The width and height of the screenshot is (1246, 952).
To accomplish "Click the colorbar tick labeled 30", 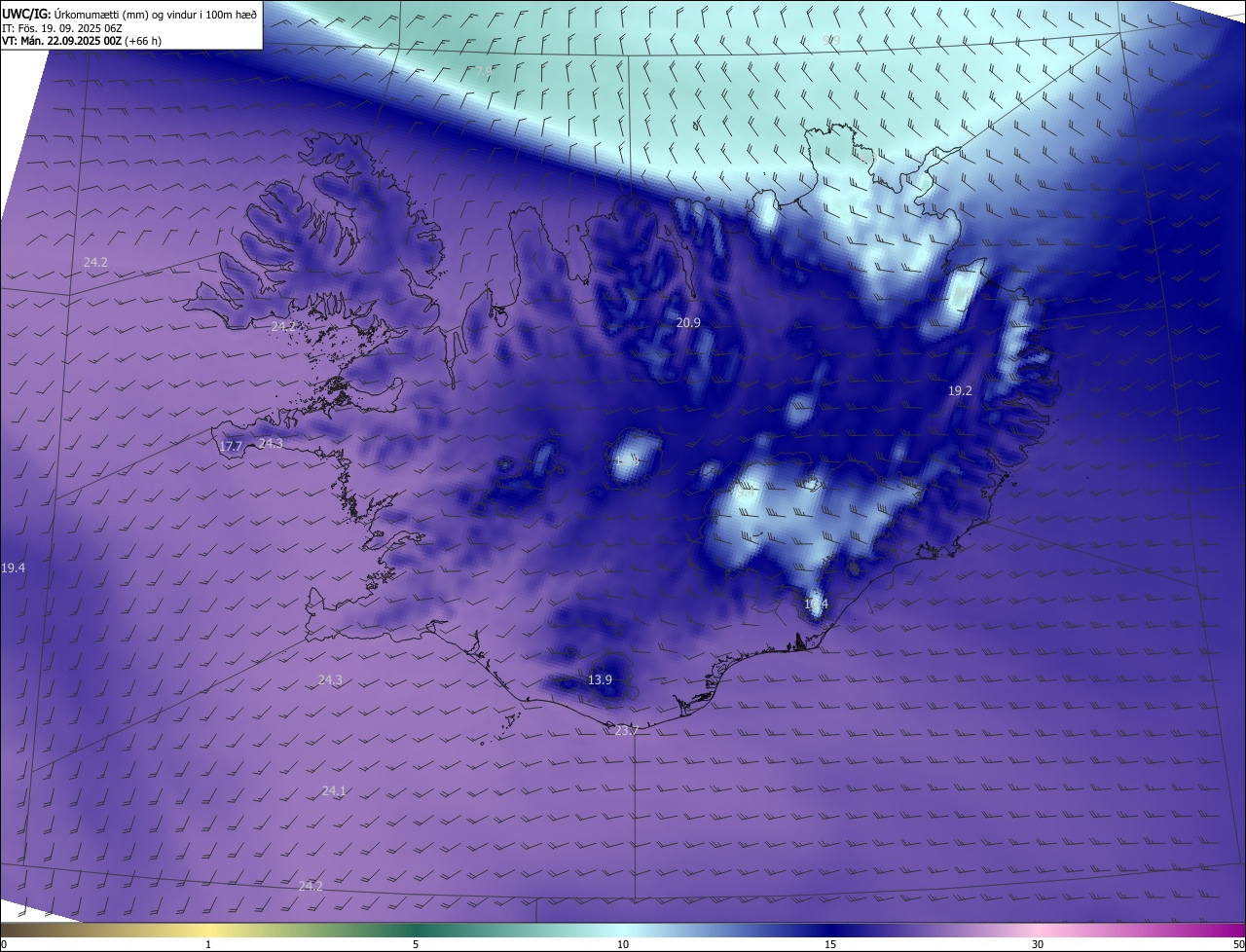I will [x=1038, y=944].
